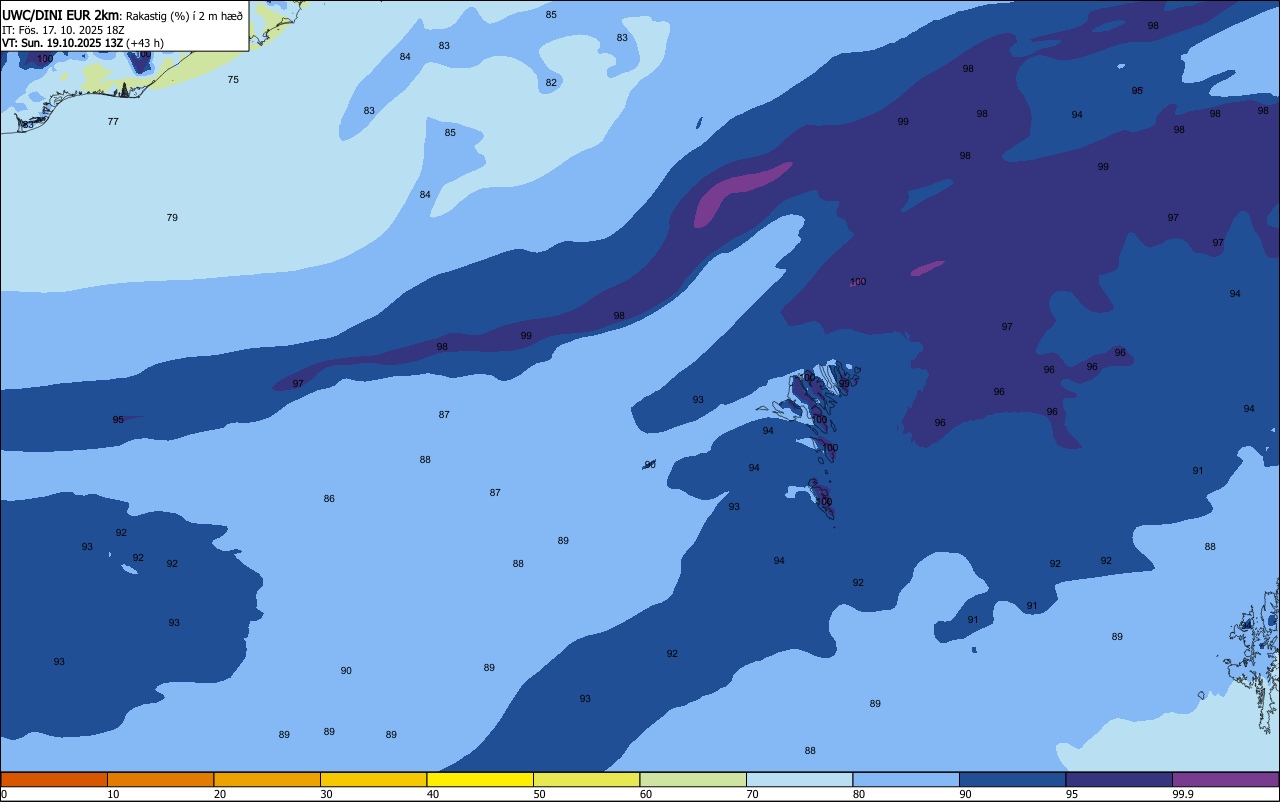This screenshot has width=1280, height=802.
Task: Click the humidity value 75 on the map
Action: pyautogui.click(x=233, y=80)
